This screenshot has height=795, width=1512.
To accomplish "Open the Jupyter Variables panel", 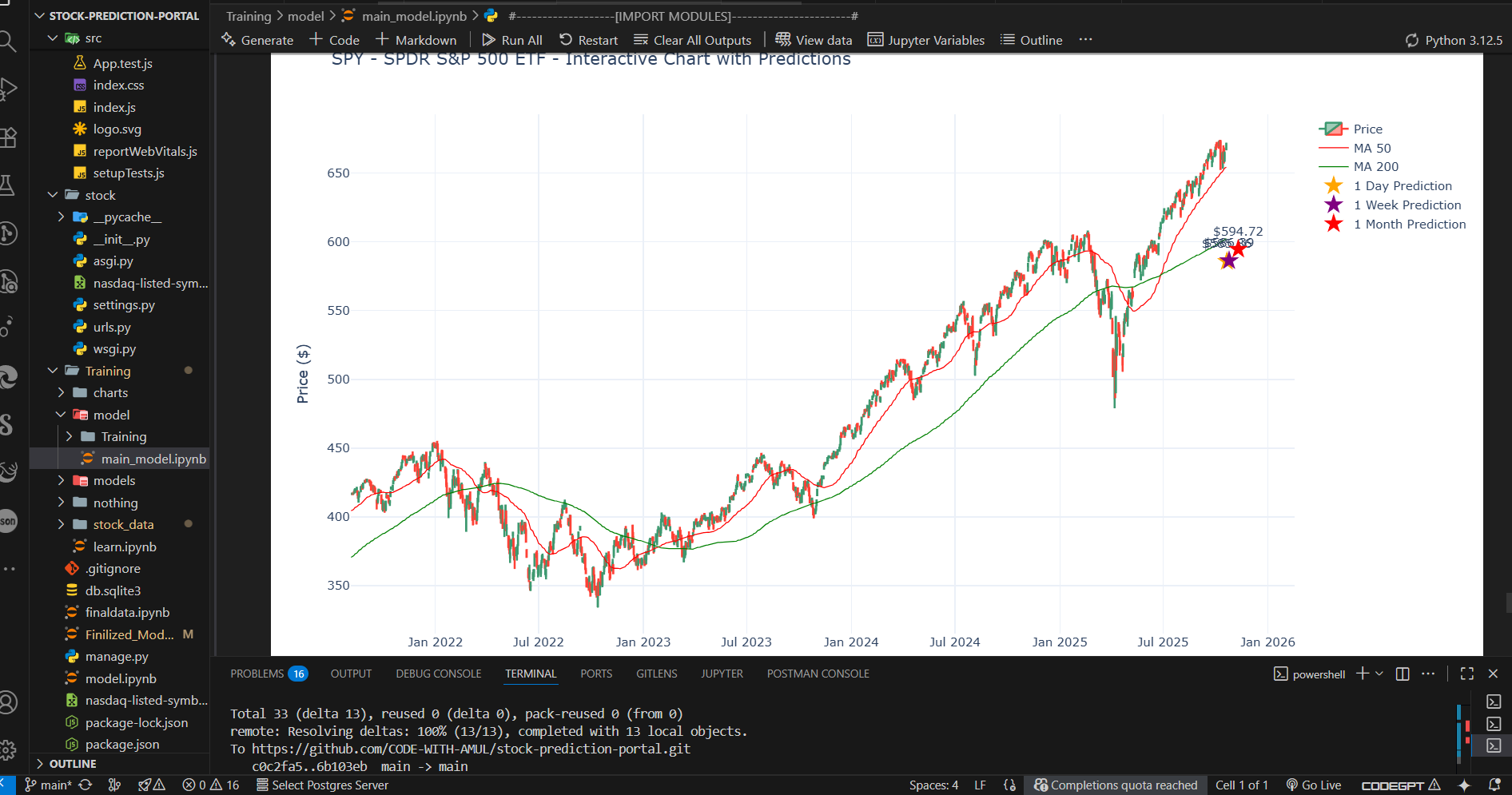I will click(x=925, y=39).
